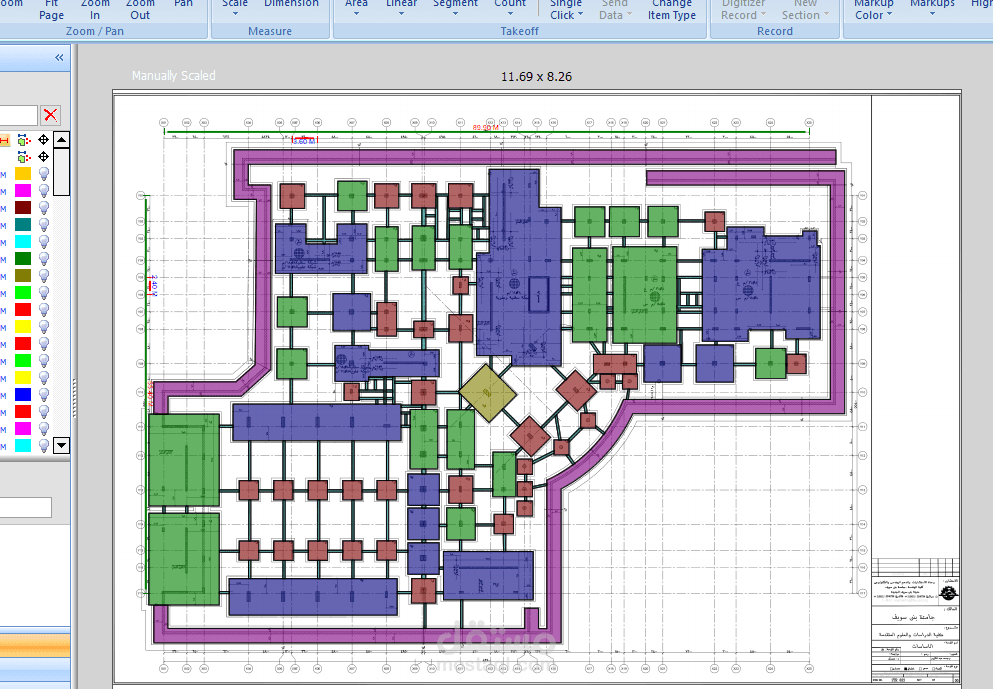993x689 pixels.
Task: Toggle lightbulb beside the teal swatch
Action: [x=44, y=225]
